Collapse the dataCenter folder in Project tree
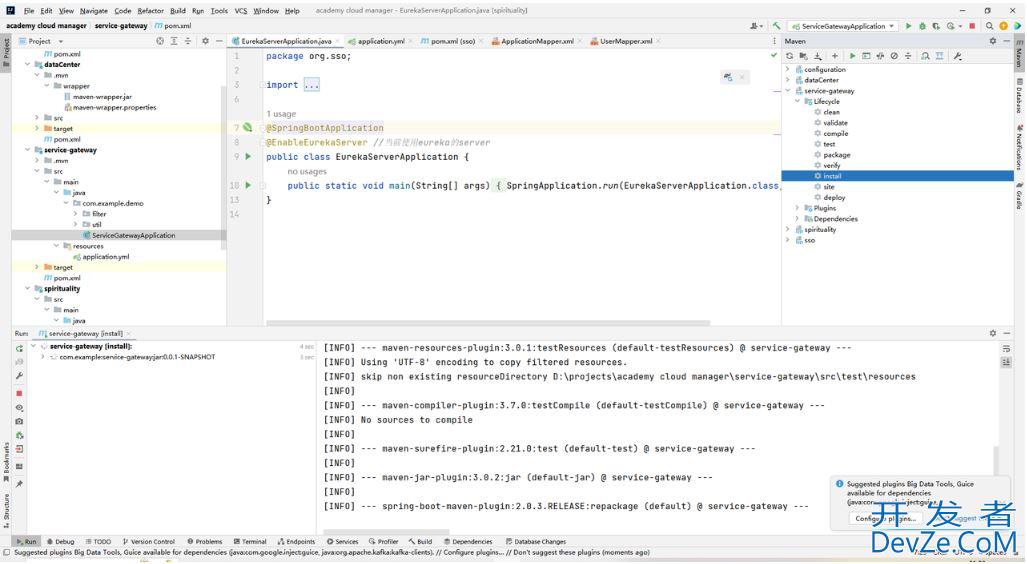 pos(28,65)
